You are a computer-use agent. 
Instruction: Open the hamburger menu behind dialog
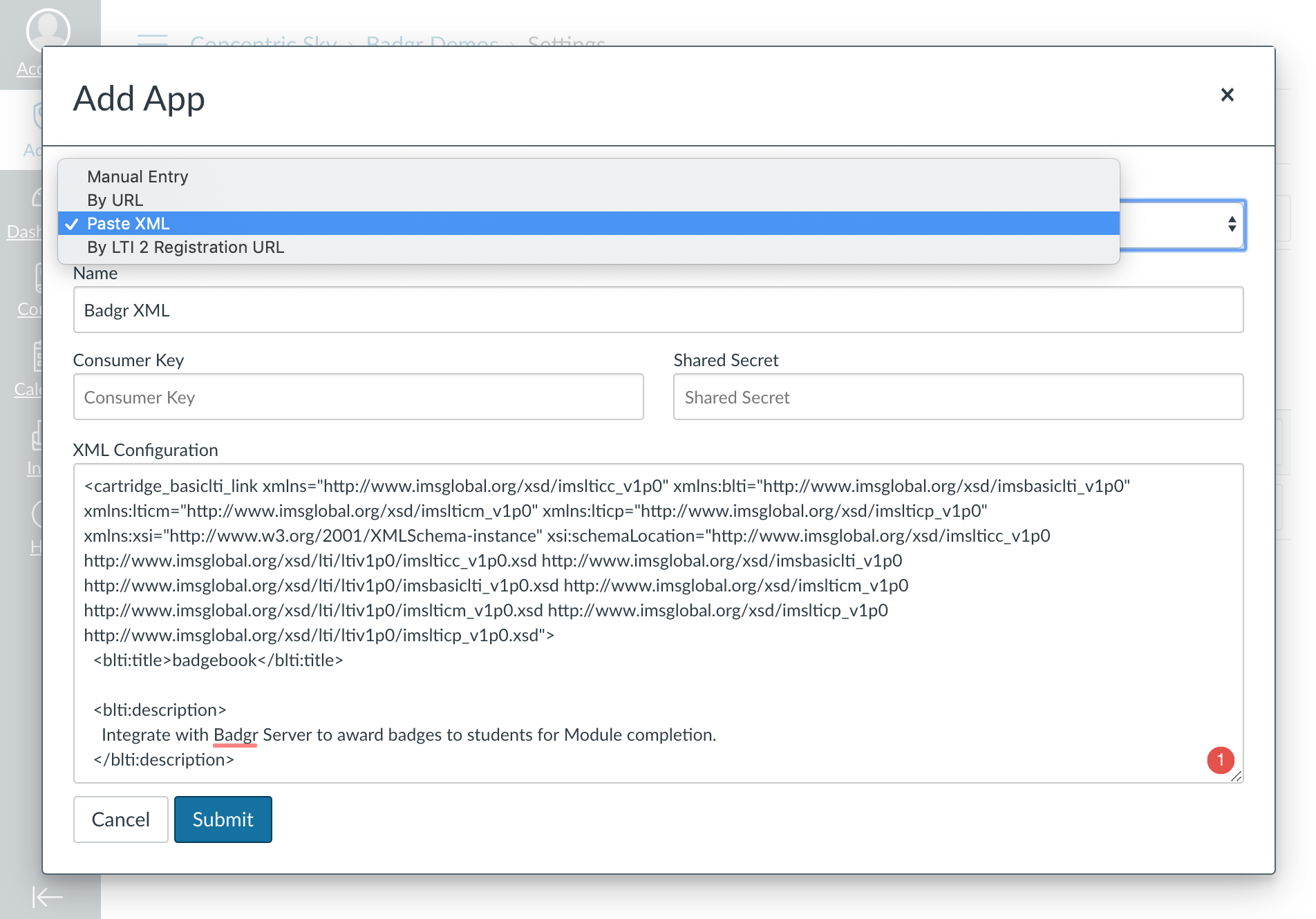coord(153,40)
